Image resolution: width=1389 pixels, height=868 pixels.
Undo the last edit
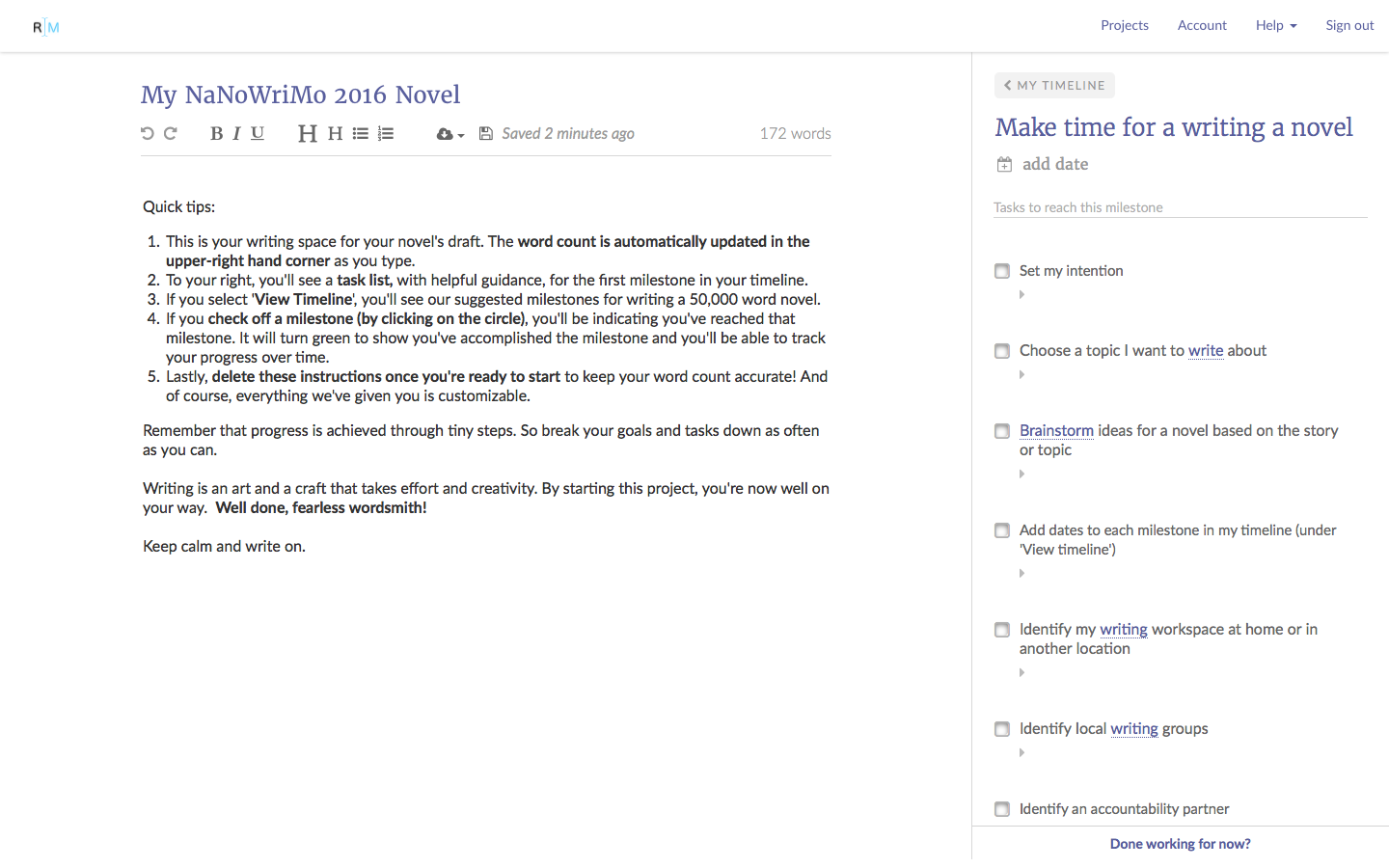pos(148,133)
